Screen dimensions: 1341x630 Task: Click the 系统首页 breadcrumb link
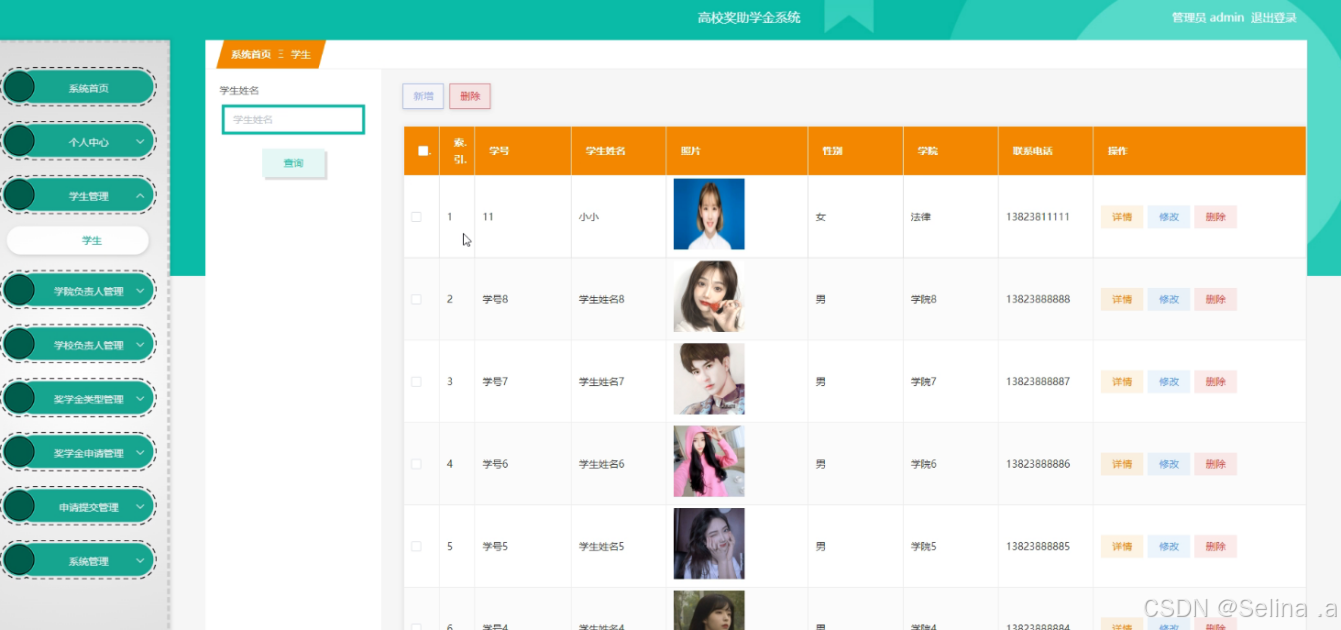pyautogui.click(x=251, y=54)
